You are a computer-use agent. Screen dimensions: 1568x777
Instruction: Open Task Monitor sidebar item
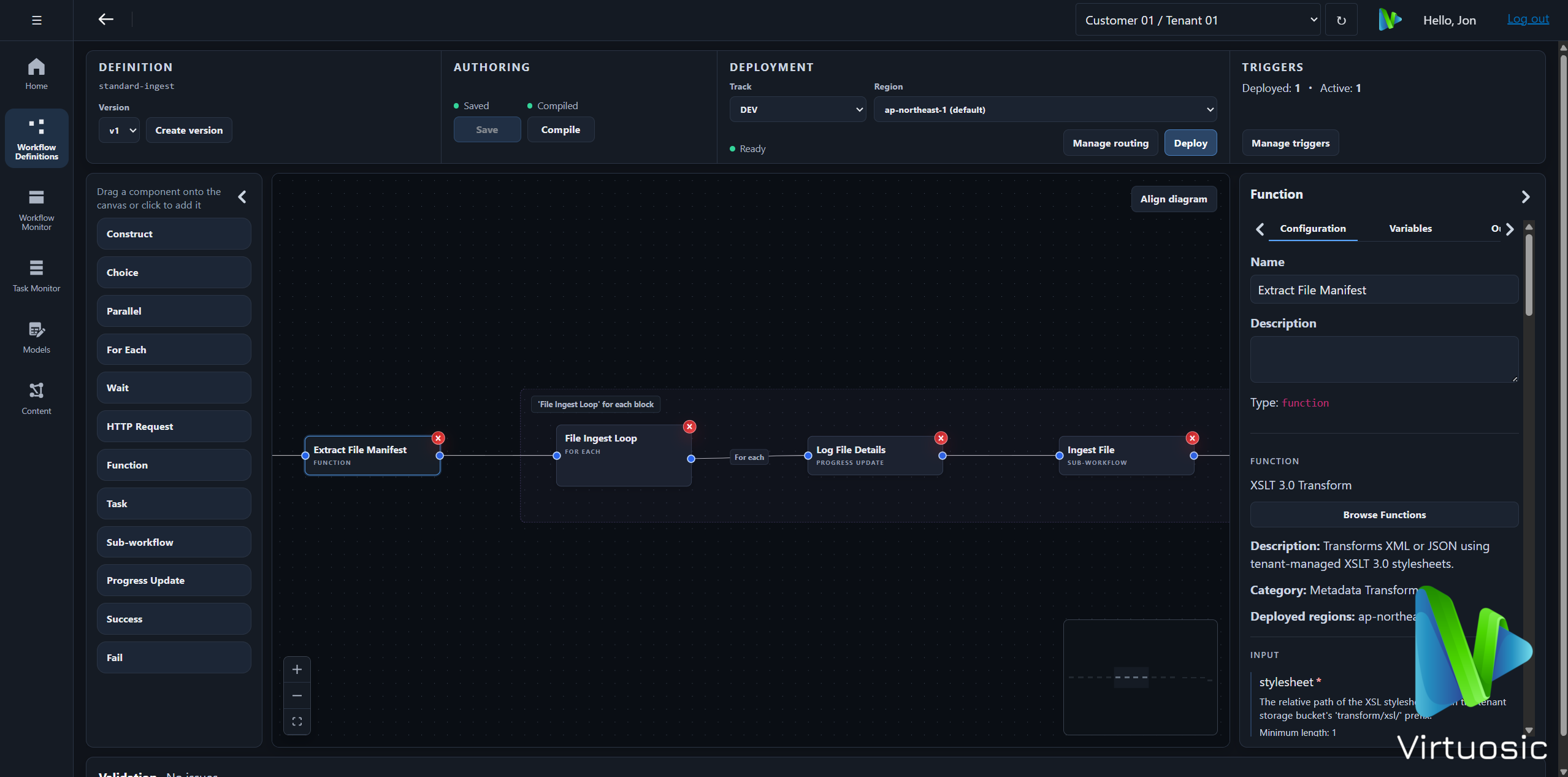pos(36,275)
